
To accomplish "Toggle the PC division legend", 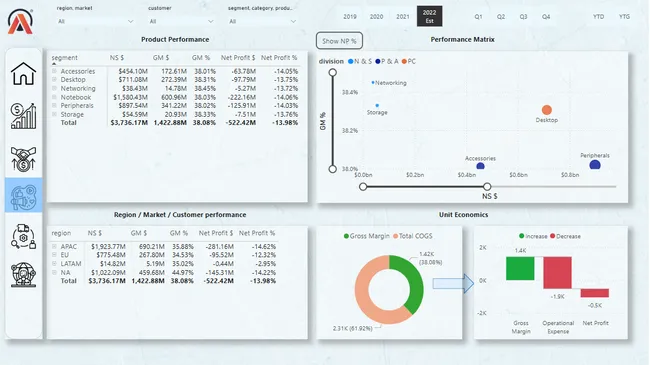I will 409,61.
